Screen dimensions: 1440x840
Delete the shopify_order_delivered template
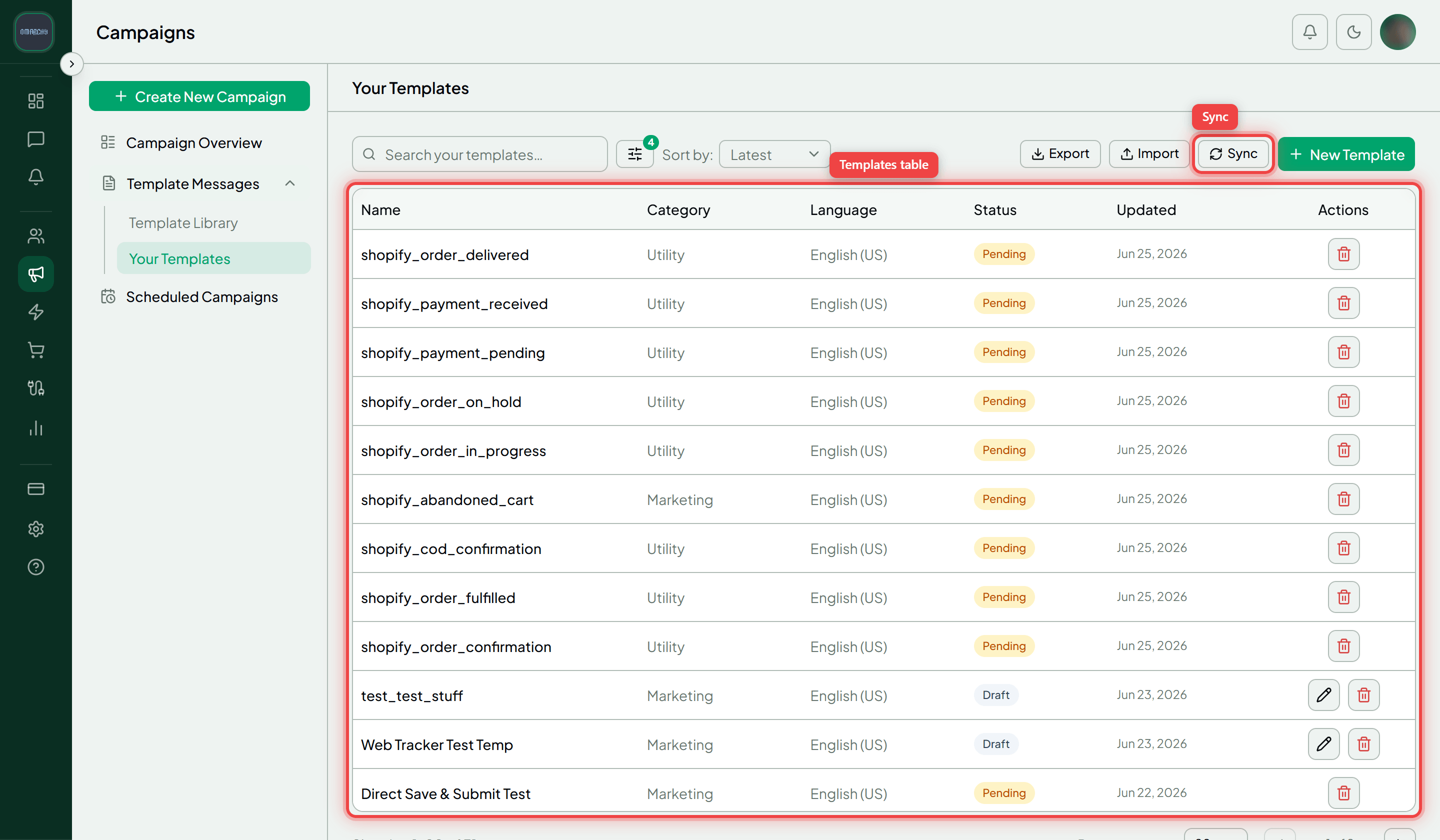click(x=1343, y=254)
